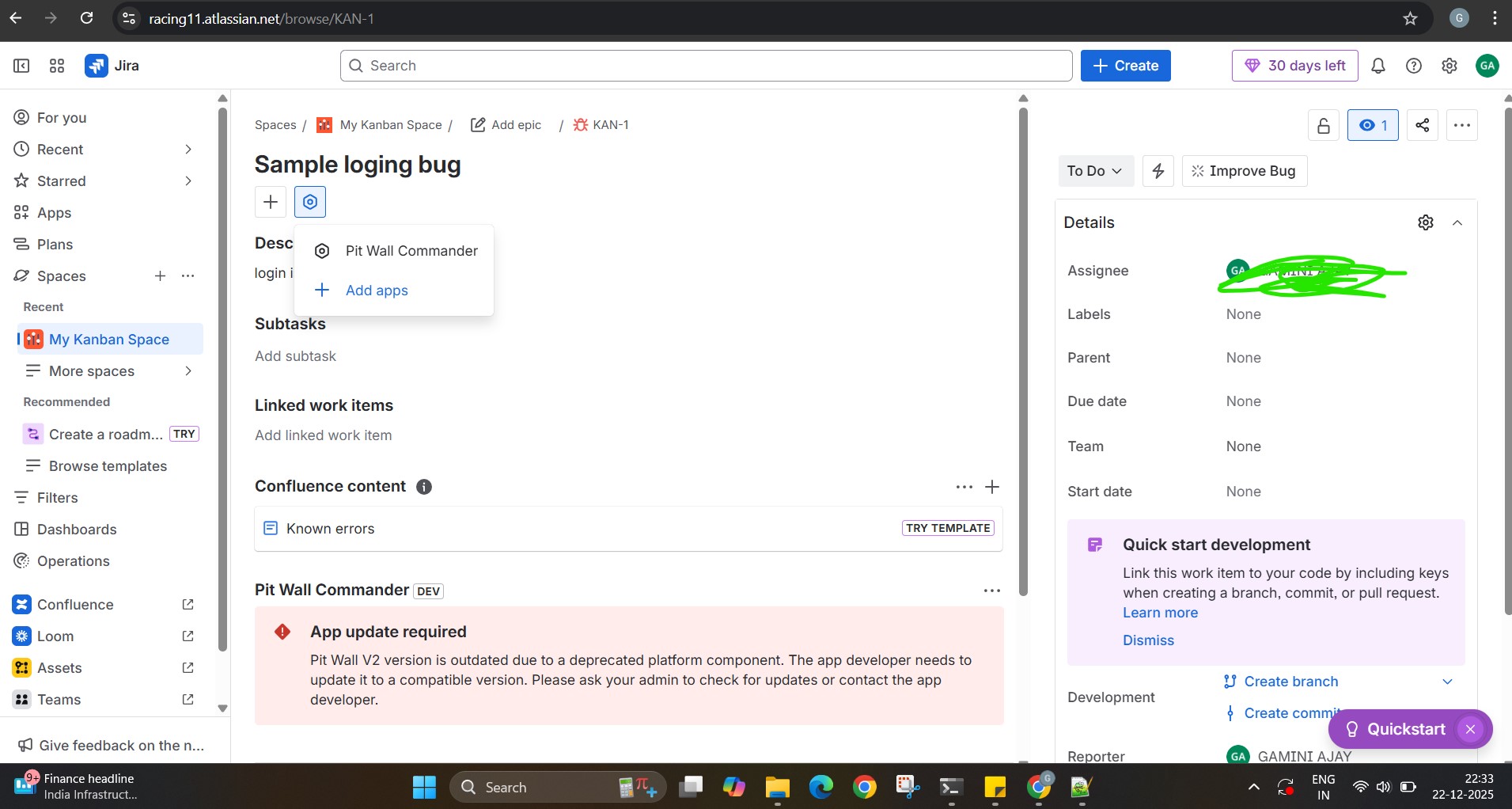Expand the Starred sidebar chevron
Screen dimensions: 1512x809
coord(188,181)
